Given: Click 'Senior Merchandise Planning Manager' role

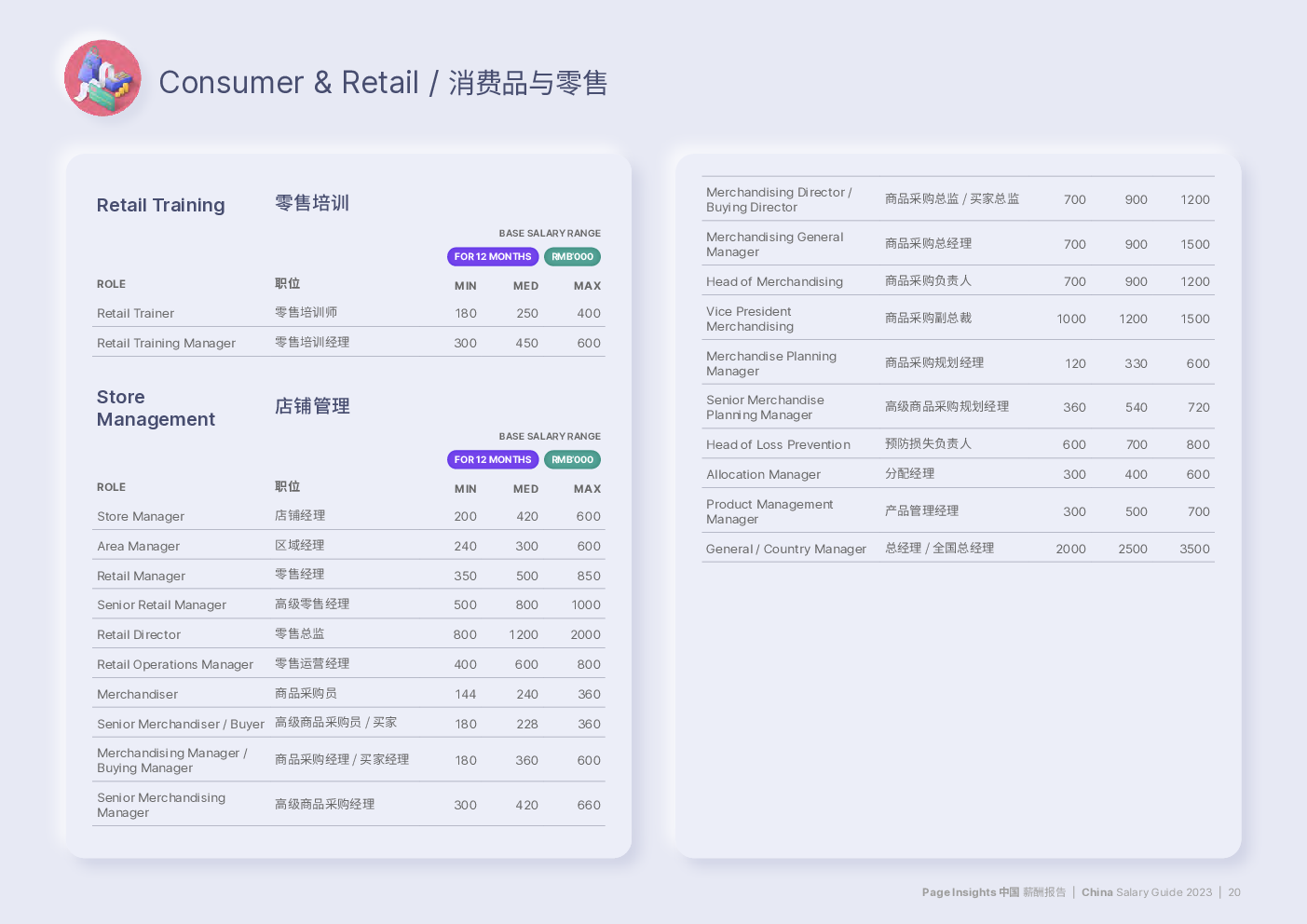Looking at the screenshot, I should [765, 407].
